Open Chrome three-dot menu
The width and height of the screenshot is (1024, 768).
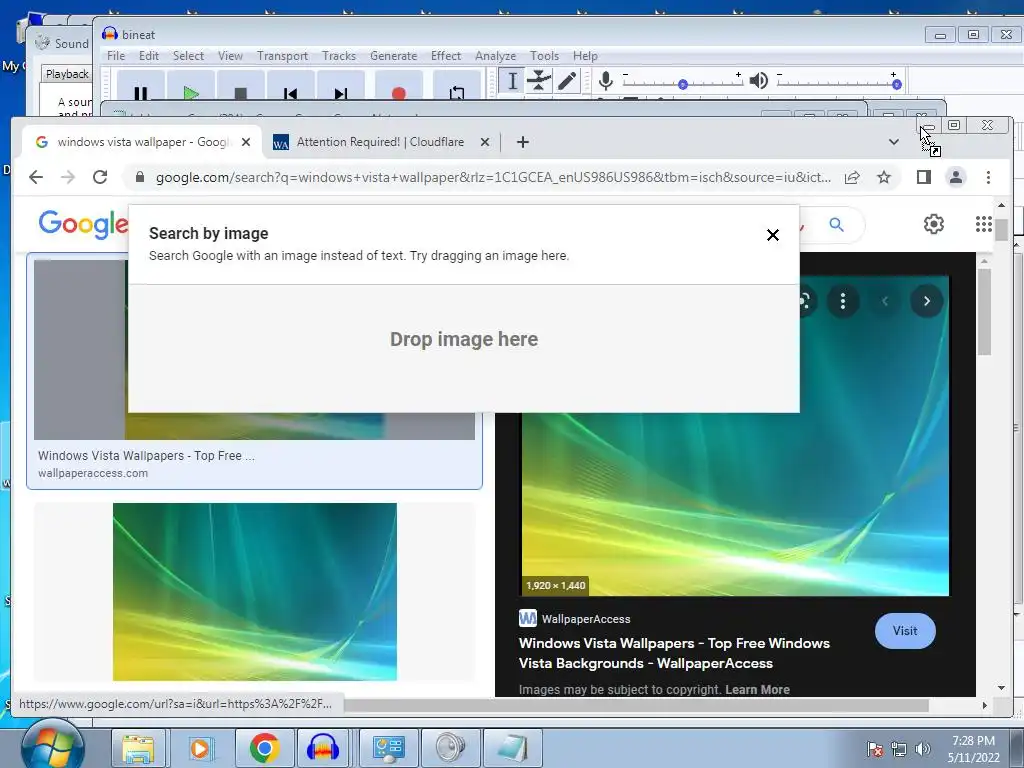coord(988,177)
